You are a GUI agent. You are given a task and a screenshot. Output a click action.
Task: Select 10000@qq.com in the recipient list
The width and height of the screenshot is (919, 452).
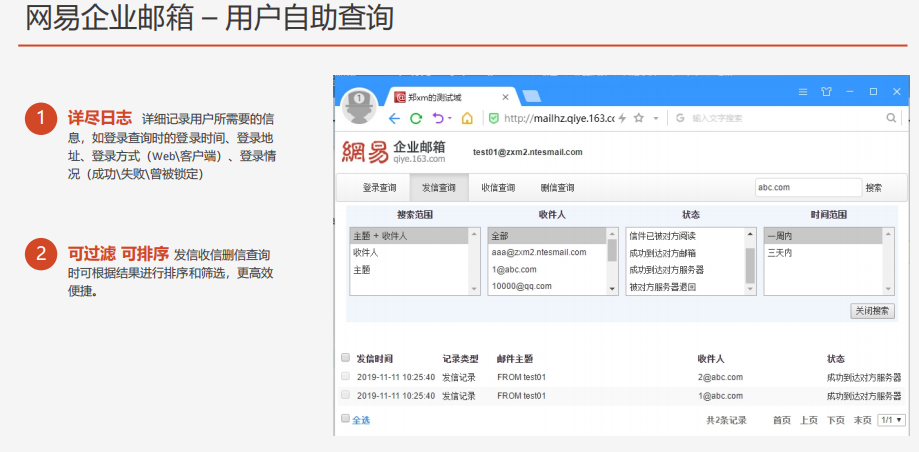(547, 286)
